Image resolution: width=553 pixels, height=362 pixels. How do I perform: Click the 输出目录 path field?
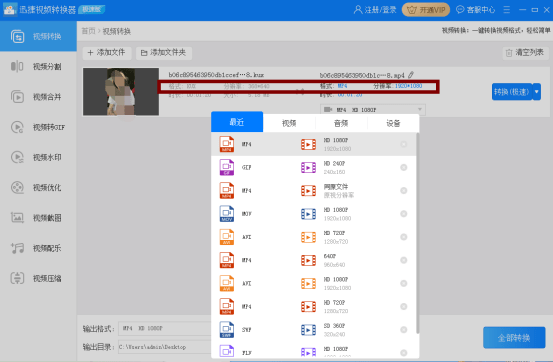coord(165,347)
